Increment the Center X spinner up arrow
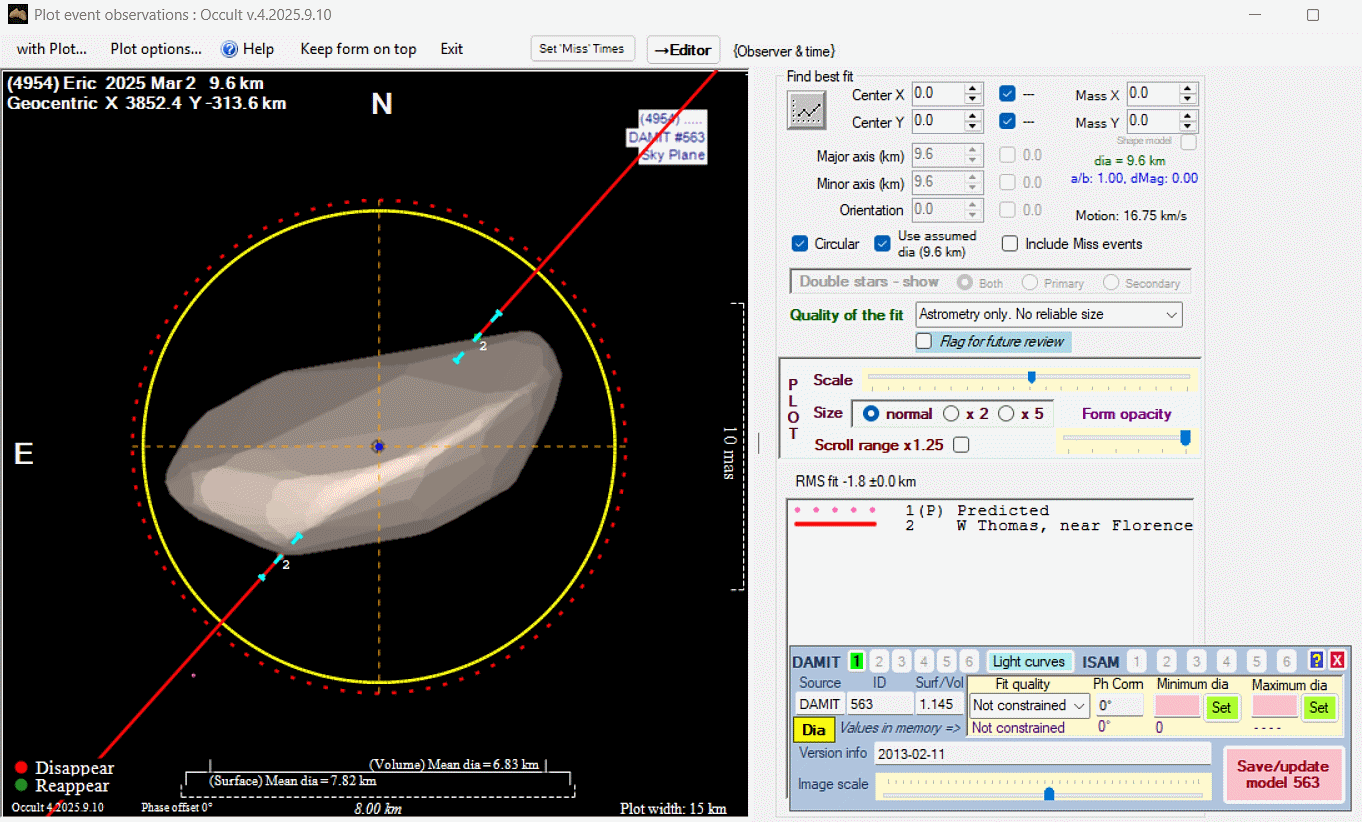This screenshot has height=822, width=1362. point(973,89)
